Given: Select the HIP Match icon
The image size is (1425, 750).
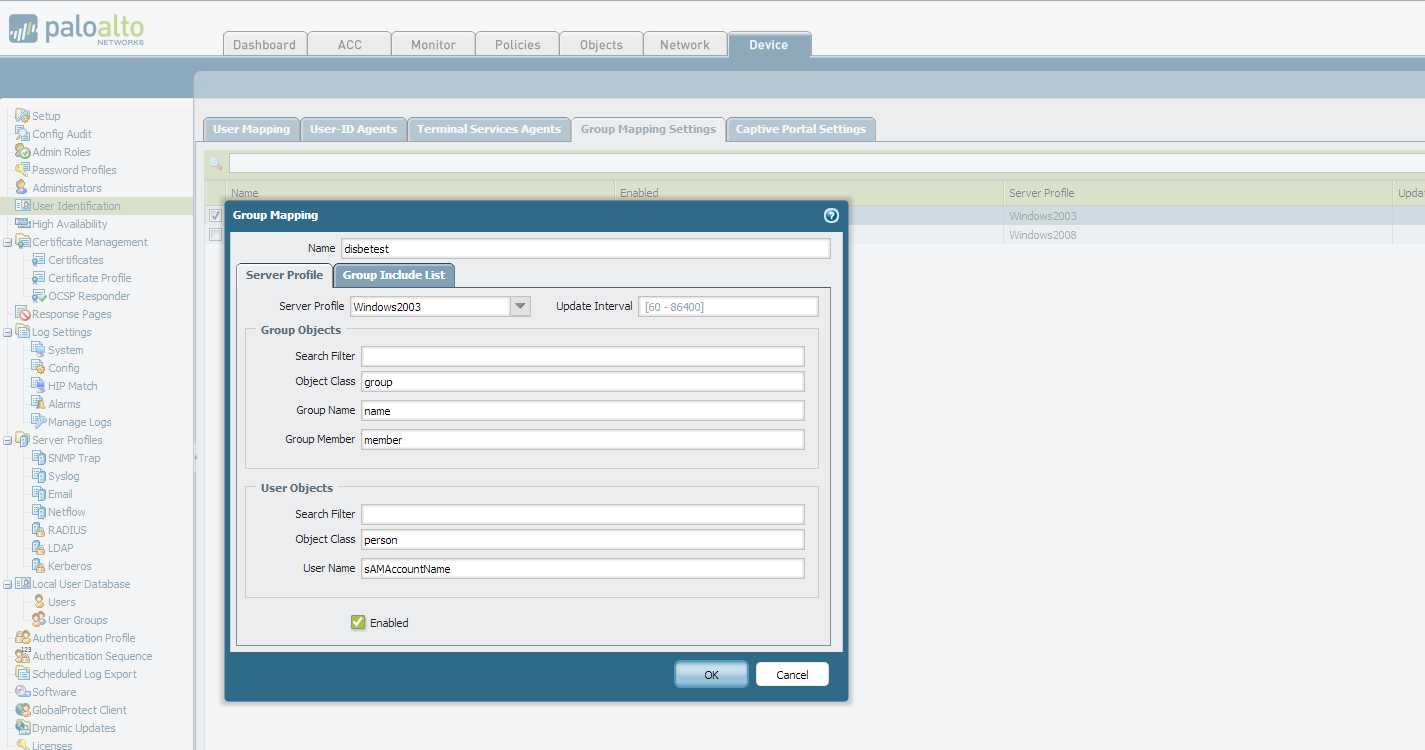Looking at the screenshot, I should (x=39, y=386).
